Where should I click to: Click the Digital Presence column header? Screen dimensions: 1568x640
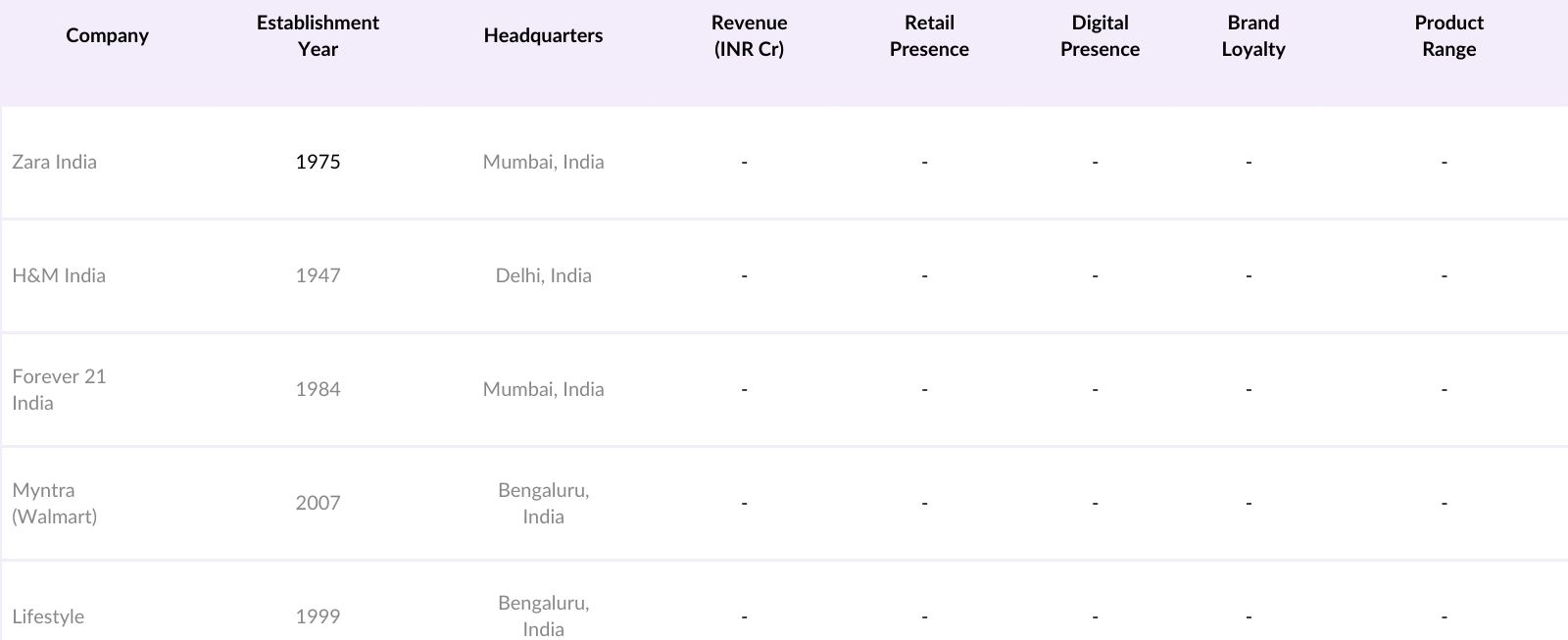[1100, 35]
